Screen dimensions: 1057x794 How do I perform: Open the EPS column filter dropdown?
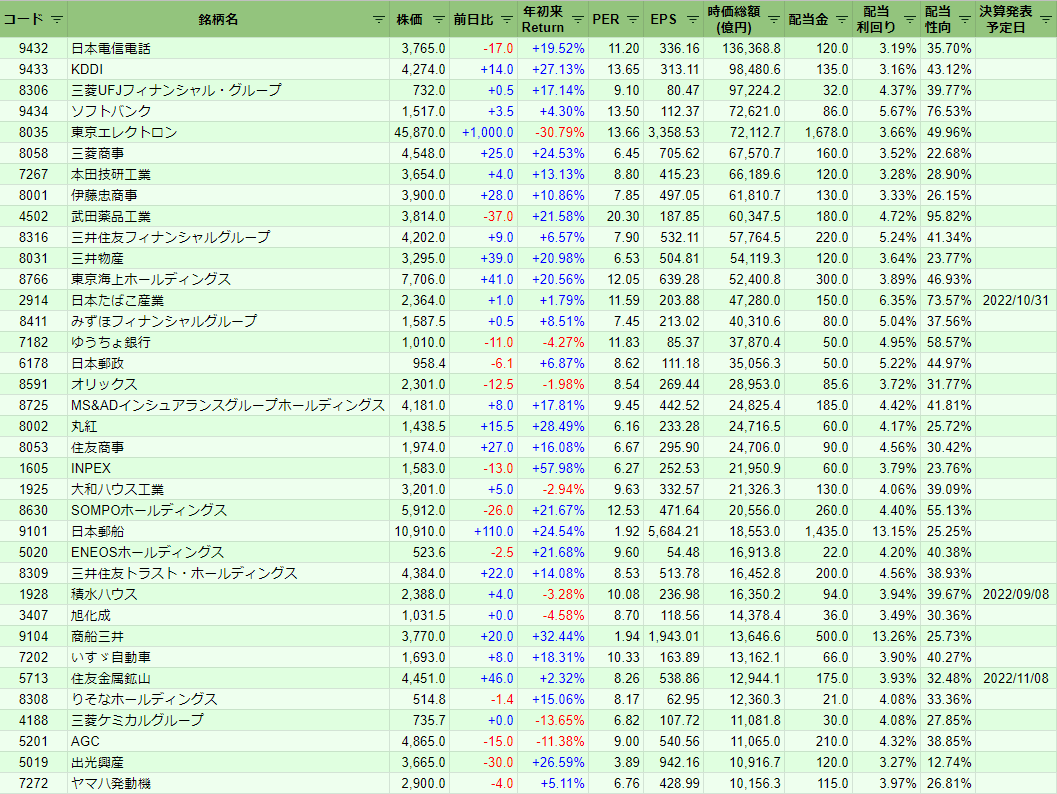693,20
